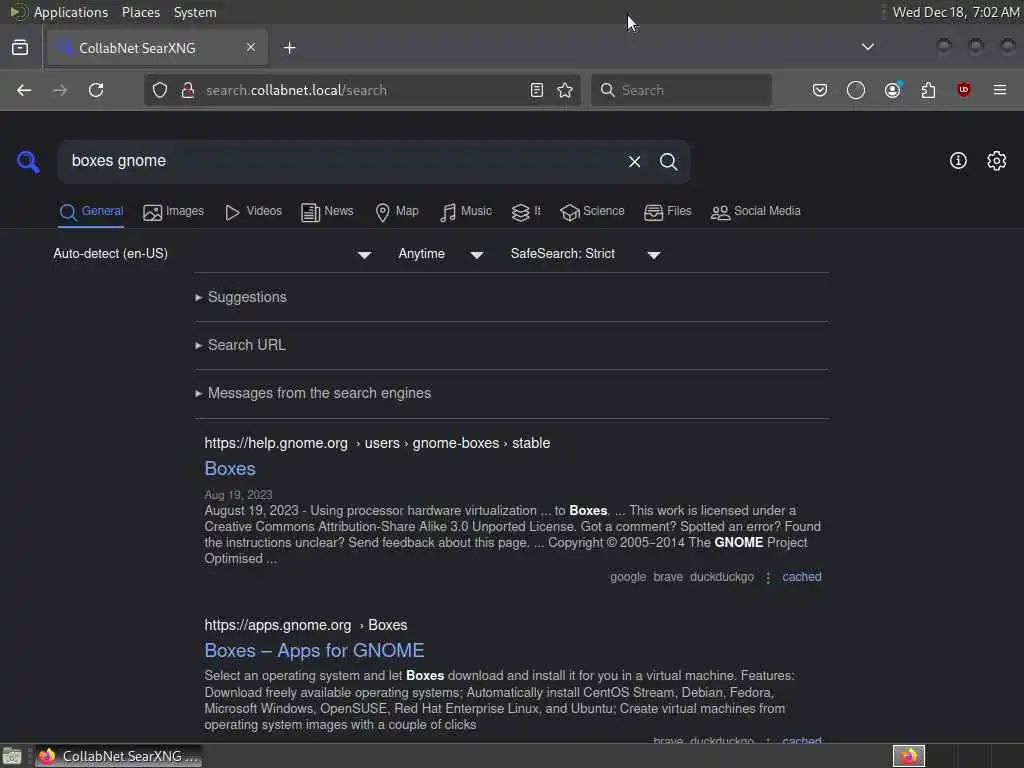Click the brave engine label of Boxes result
1024x768 pixels.
coord(668,577)
